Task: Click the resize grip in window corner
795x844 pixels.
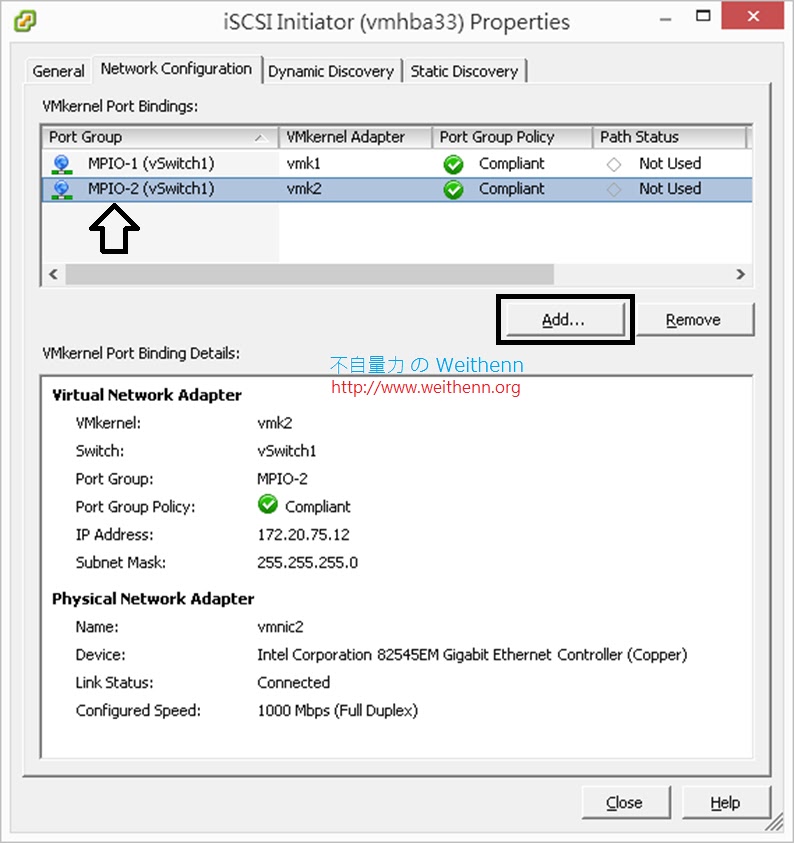Action: 776,824
